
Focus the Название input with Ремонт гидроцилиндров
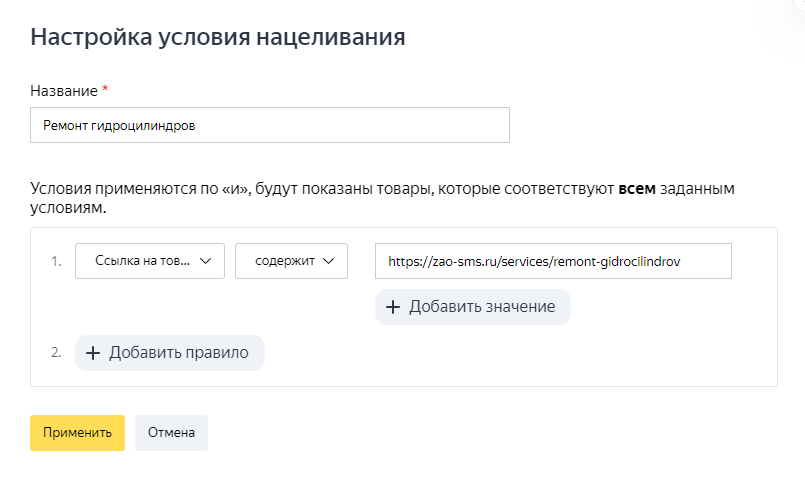coord(270,126)
